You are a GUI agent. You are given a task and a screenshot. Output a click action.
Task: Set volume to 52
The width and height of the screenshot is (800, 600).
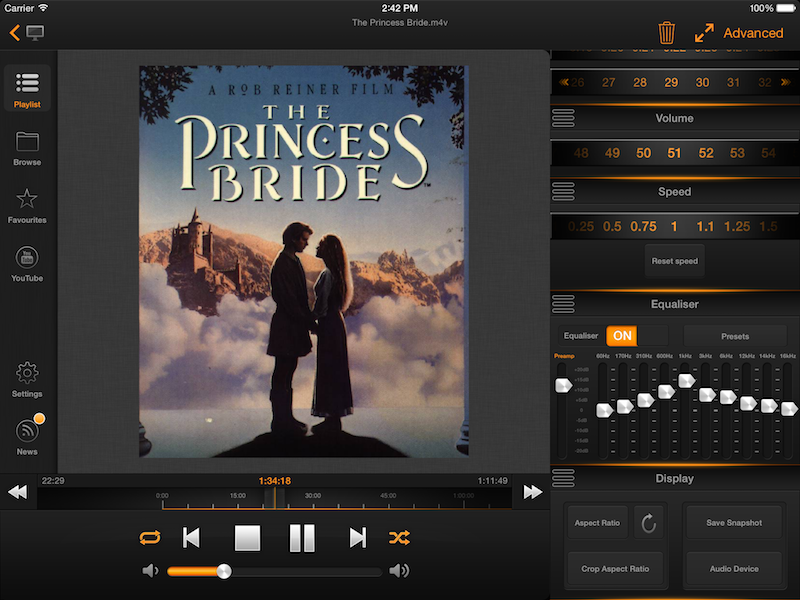pos(706,153)
